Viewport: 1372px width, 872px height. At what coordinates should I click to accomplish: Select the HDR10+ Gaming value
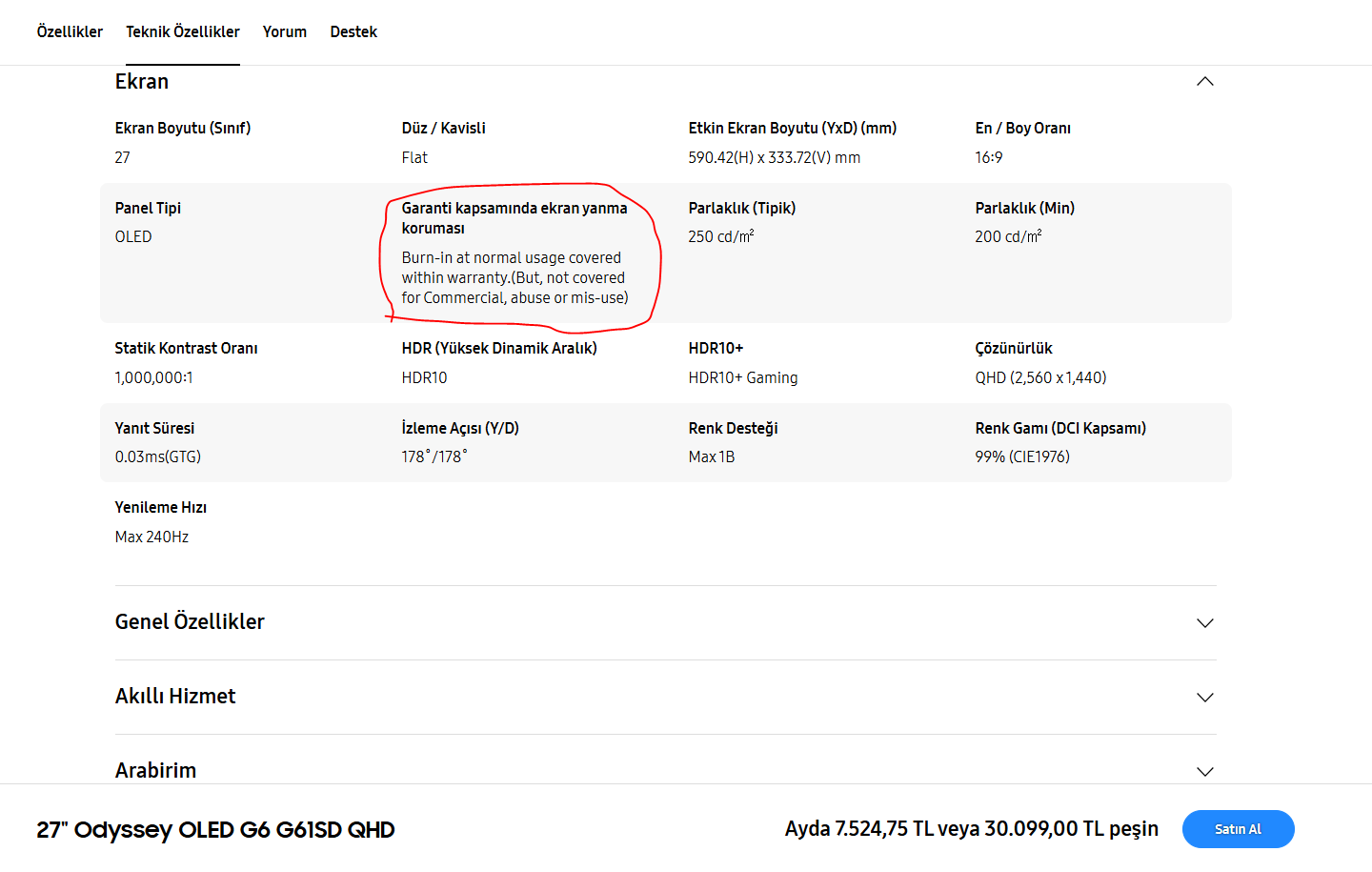tap(743, 377)
